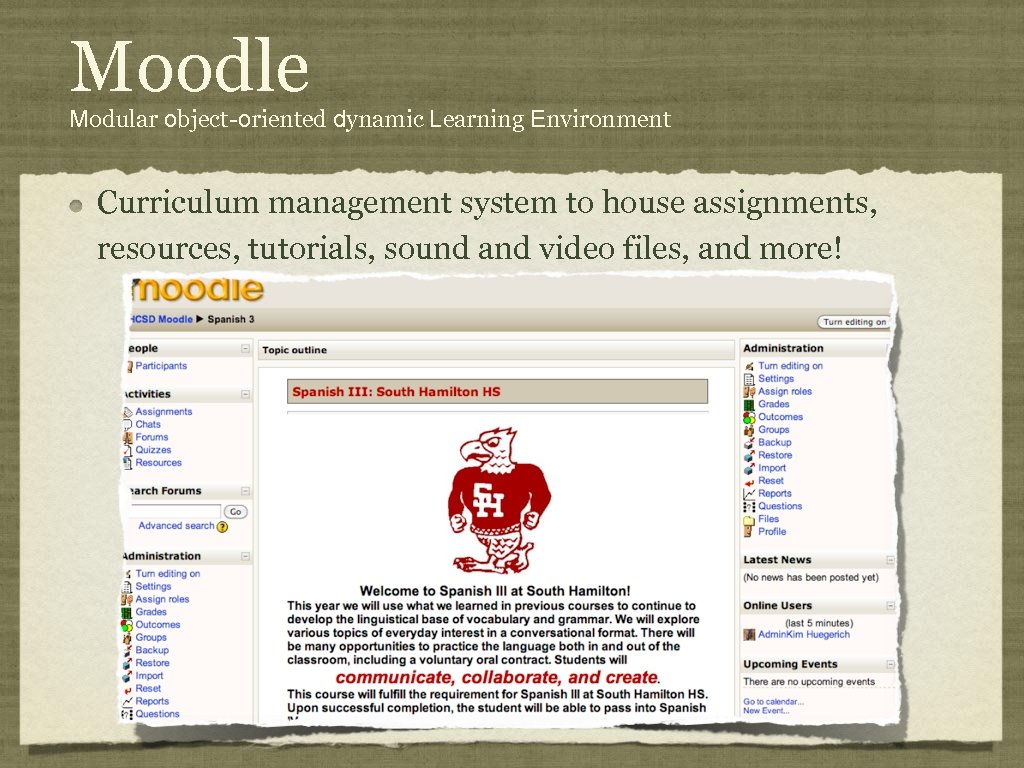Screen dimensions: 1024x768
Task: Click into the Search Forums text field
Action: click(x=175, y=511)
